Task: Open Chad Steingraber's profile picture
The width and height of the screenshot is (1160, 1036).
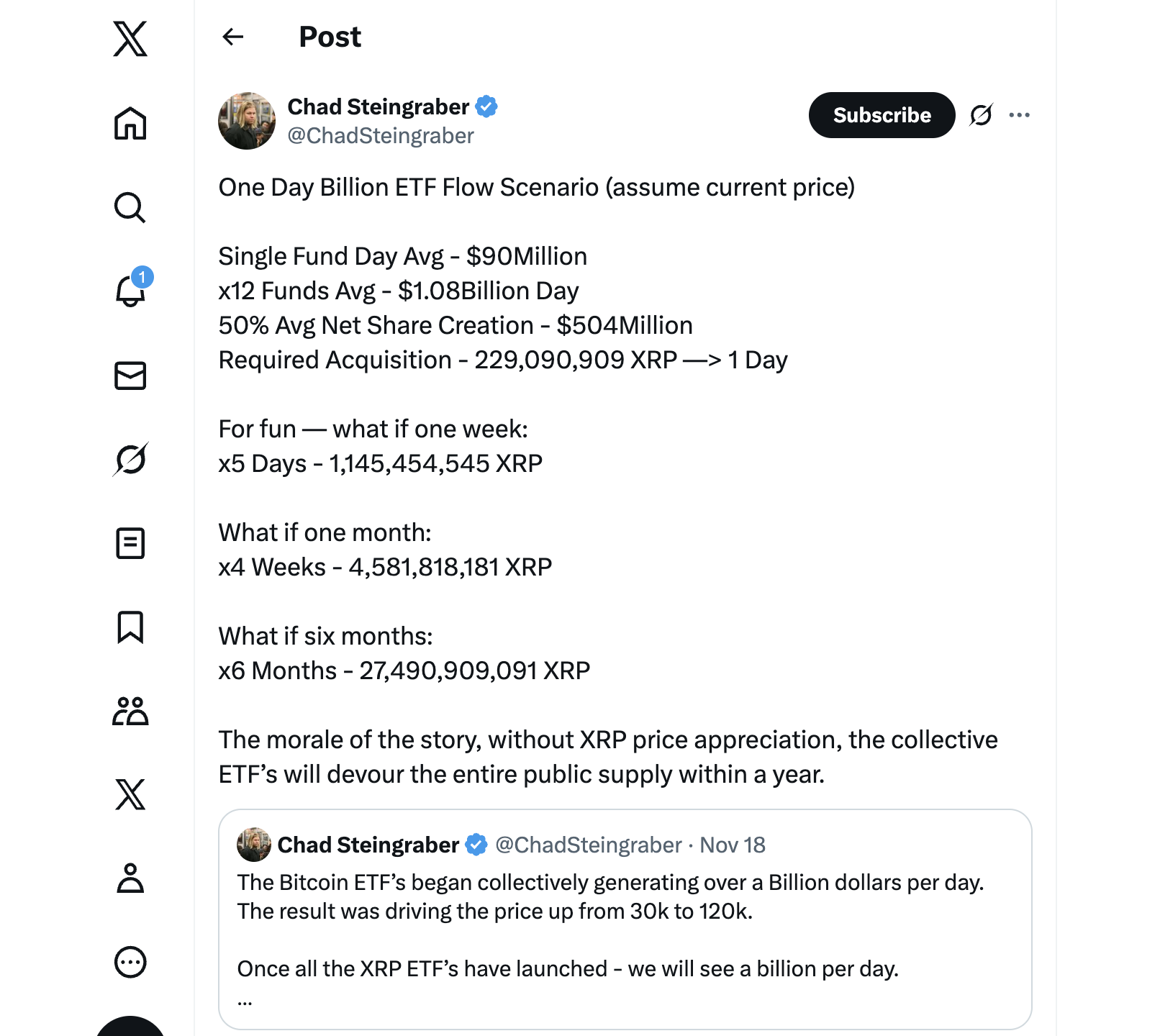Action: [x=247, y=121]
